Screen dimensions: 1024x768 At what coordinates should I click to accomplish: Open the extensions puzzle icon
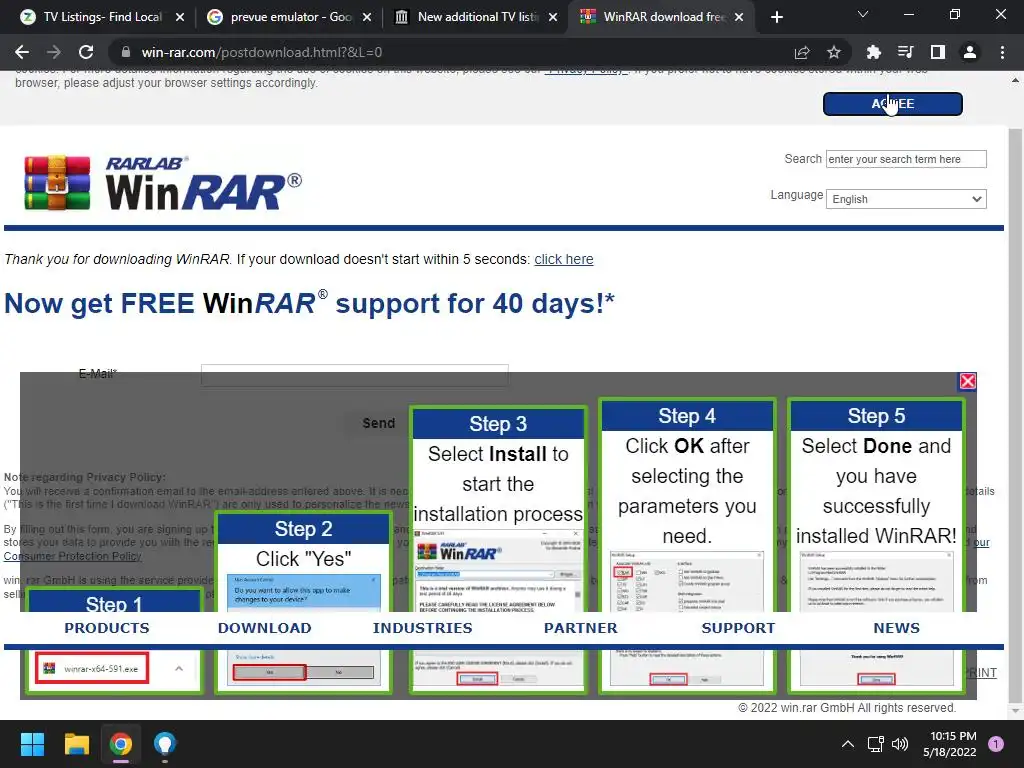[873, 52]
